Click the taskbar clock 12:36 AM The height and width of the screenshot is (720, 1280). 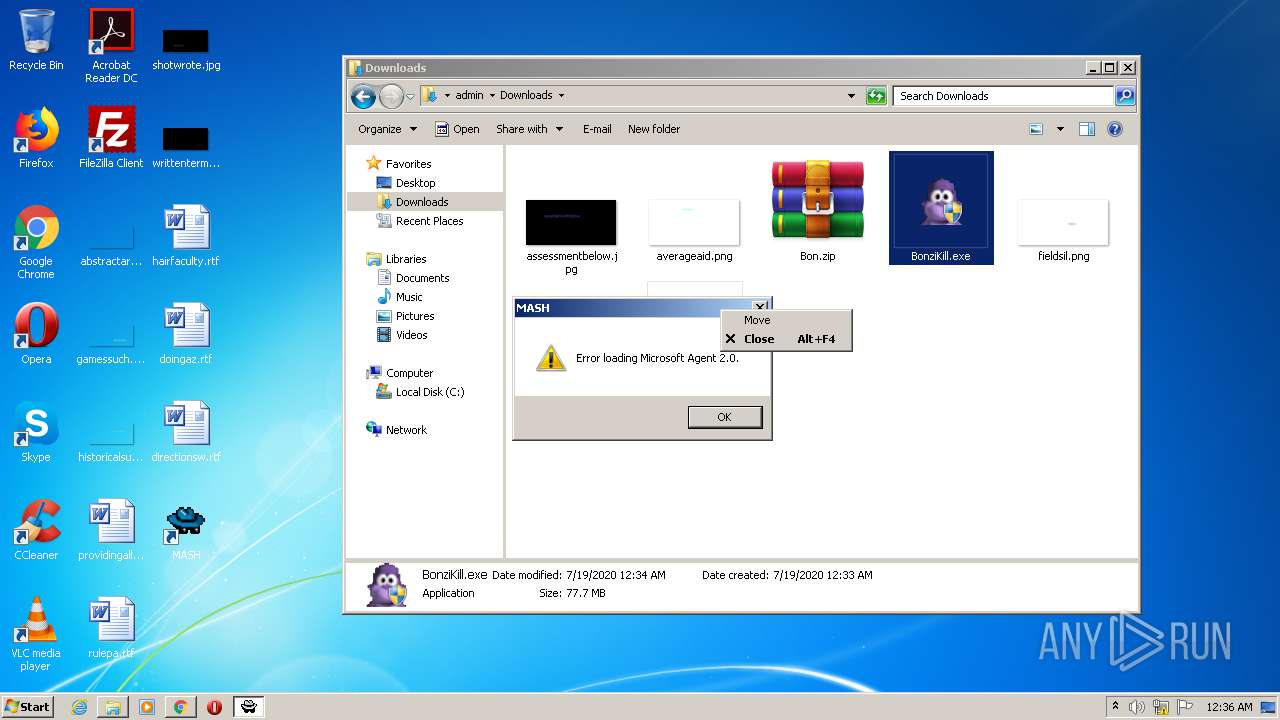tap(1229, 707)
